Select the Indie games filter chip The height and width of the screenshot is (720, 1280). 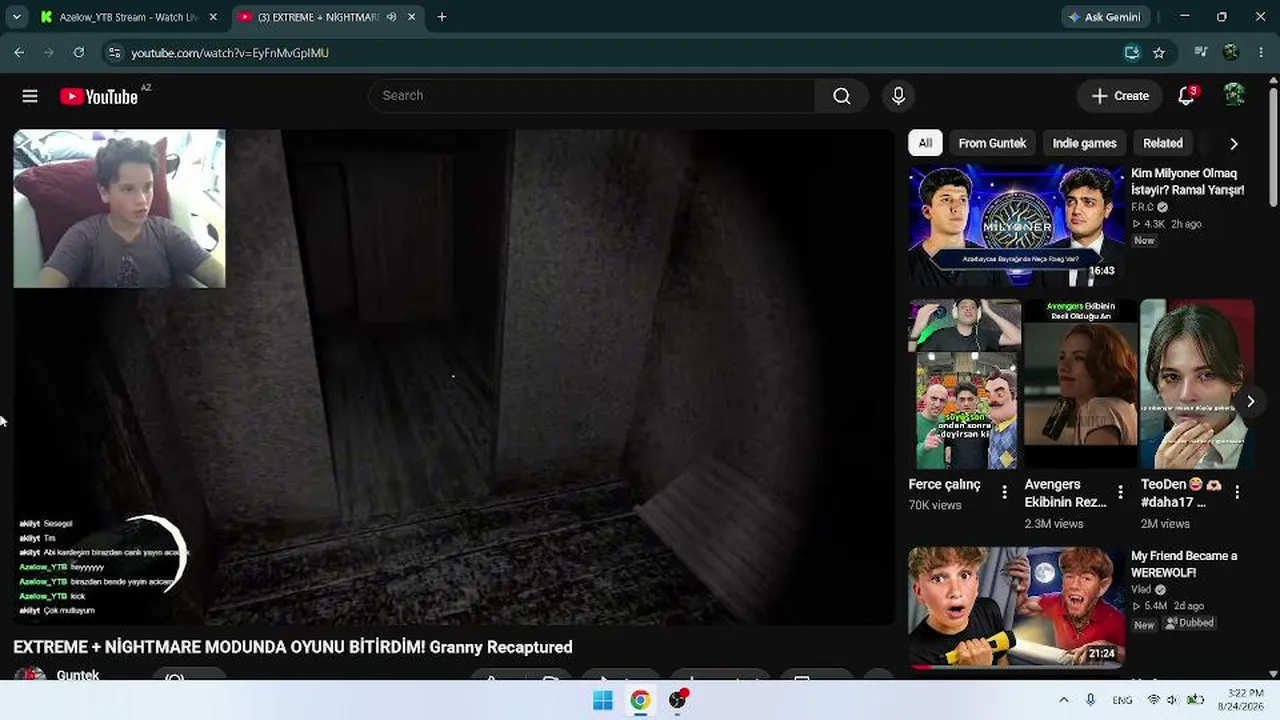click(1084, 143)
